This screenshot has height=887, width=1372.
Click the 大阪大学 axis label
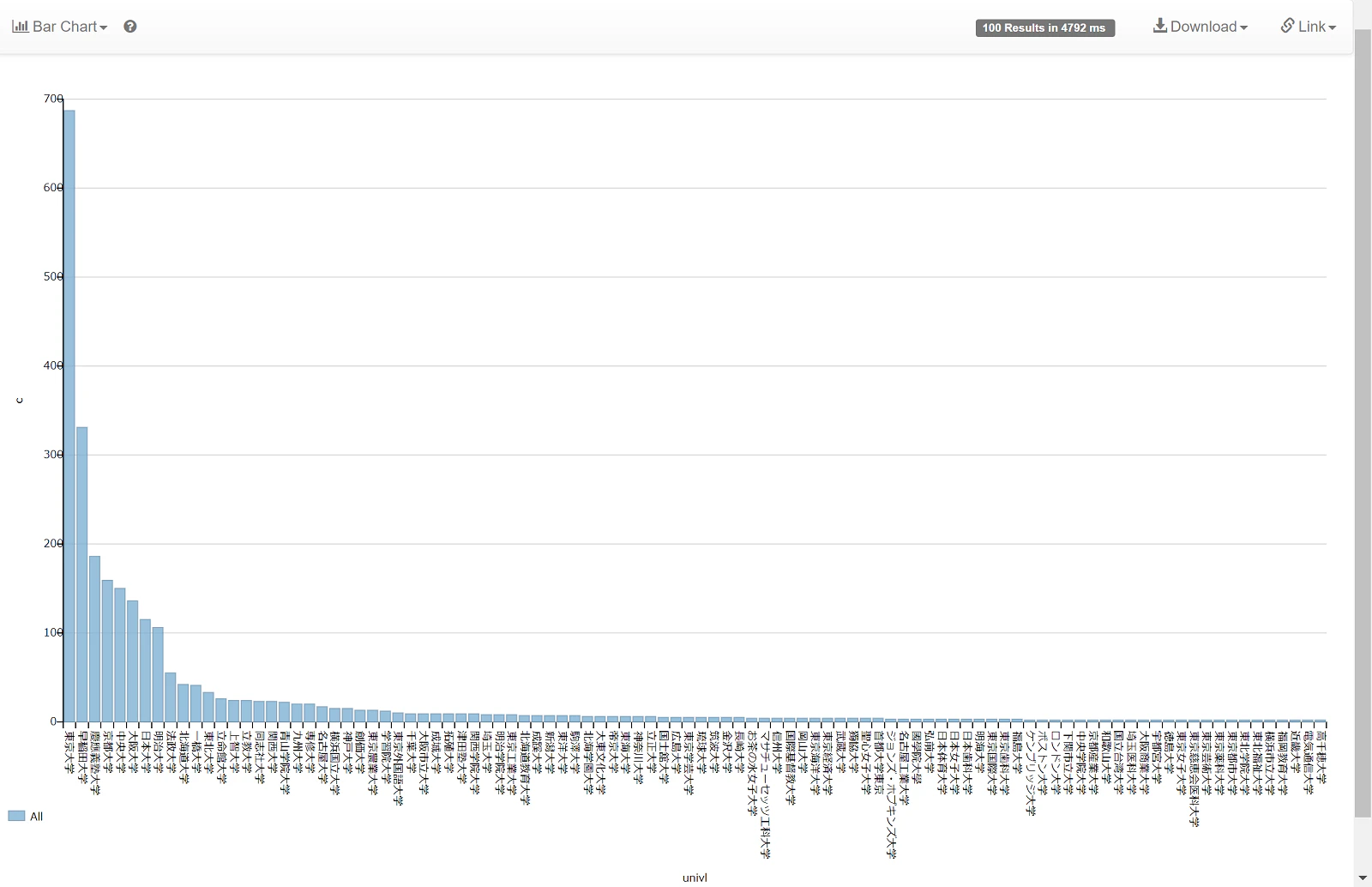[133, 751]
